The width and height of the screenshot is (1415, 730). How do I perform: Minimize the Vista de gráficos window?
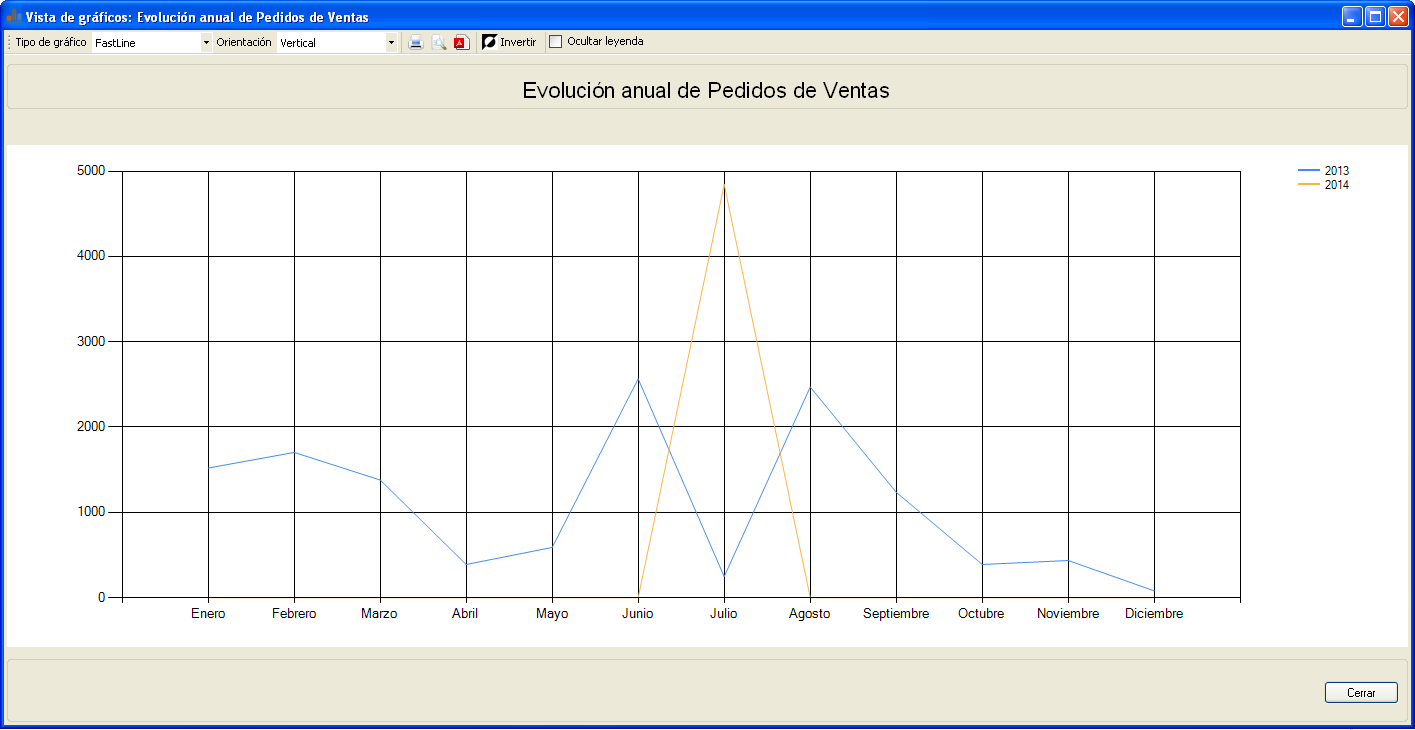click(1352, 16)
